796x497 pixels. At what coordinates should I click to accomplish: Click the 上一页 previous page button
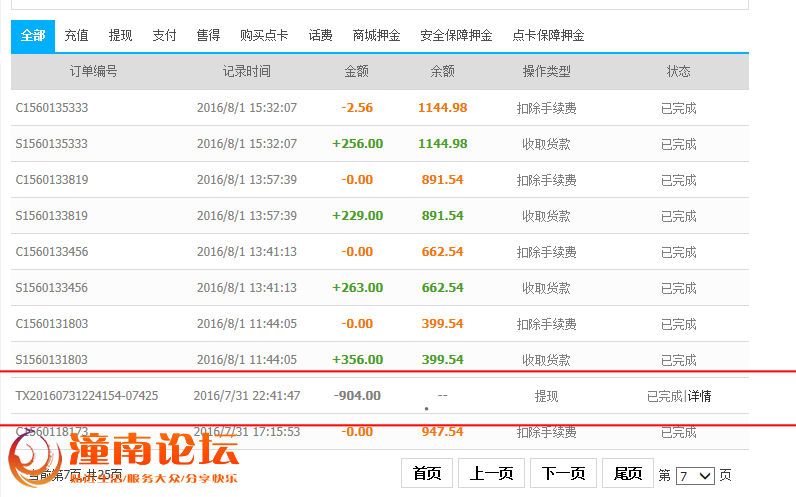(491, 473)
